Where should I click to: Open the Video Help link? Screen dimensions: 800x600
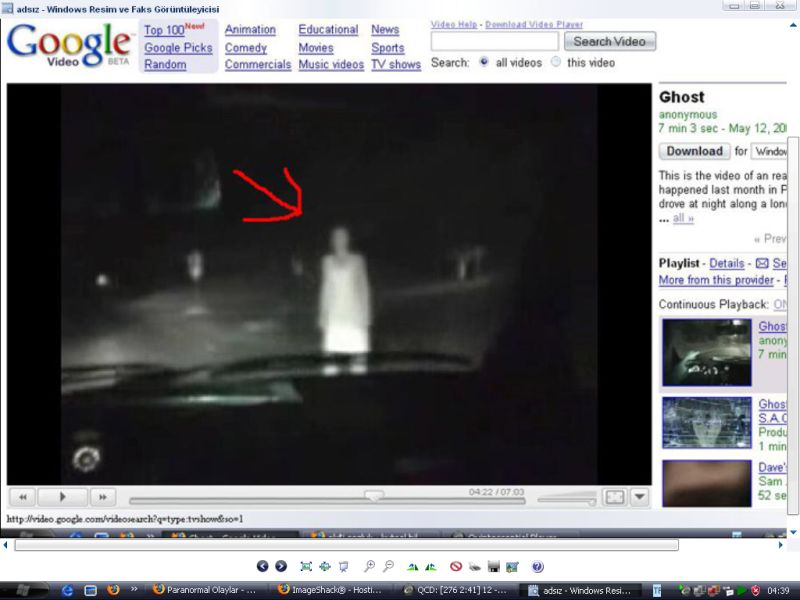[454, 24]
